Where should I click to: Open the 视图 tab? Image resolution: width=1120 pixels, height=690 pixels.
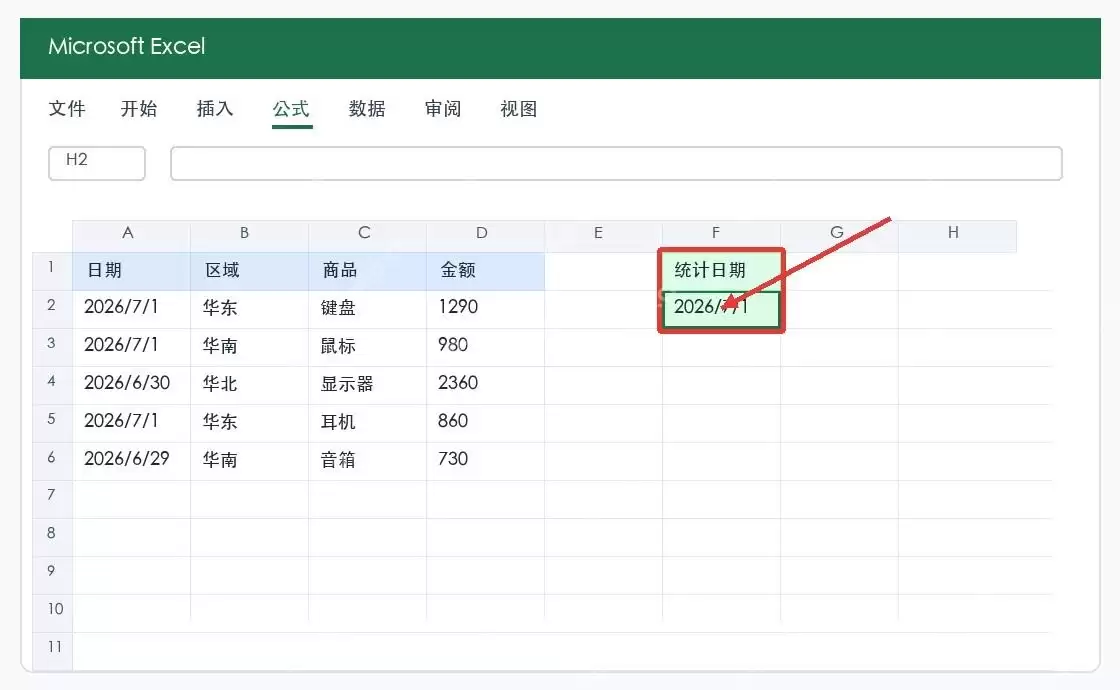click(519, 109)
